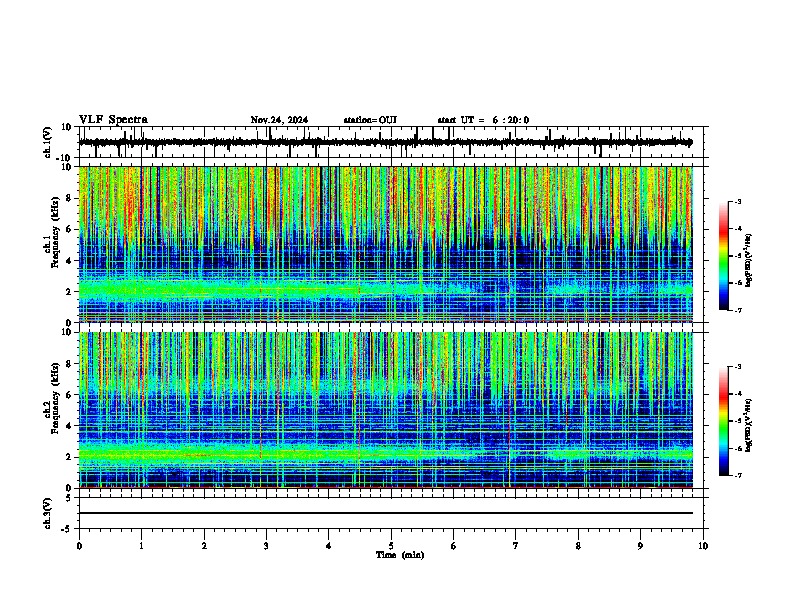This screenshot has height=612, width=792.
Task: Click time axis tick label "10"
Action: [703, 546]
